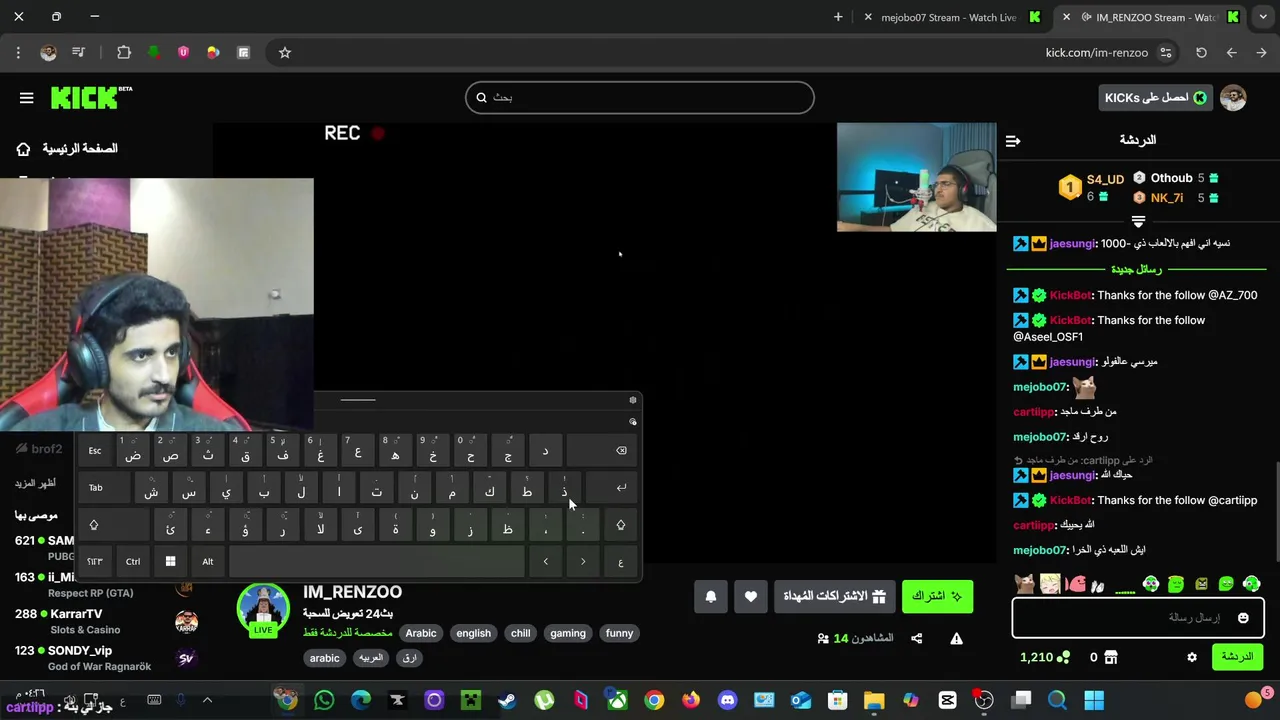Open browser extensions puzzle icon
The image size is (1280, 720).
[124, 52]
